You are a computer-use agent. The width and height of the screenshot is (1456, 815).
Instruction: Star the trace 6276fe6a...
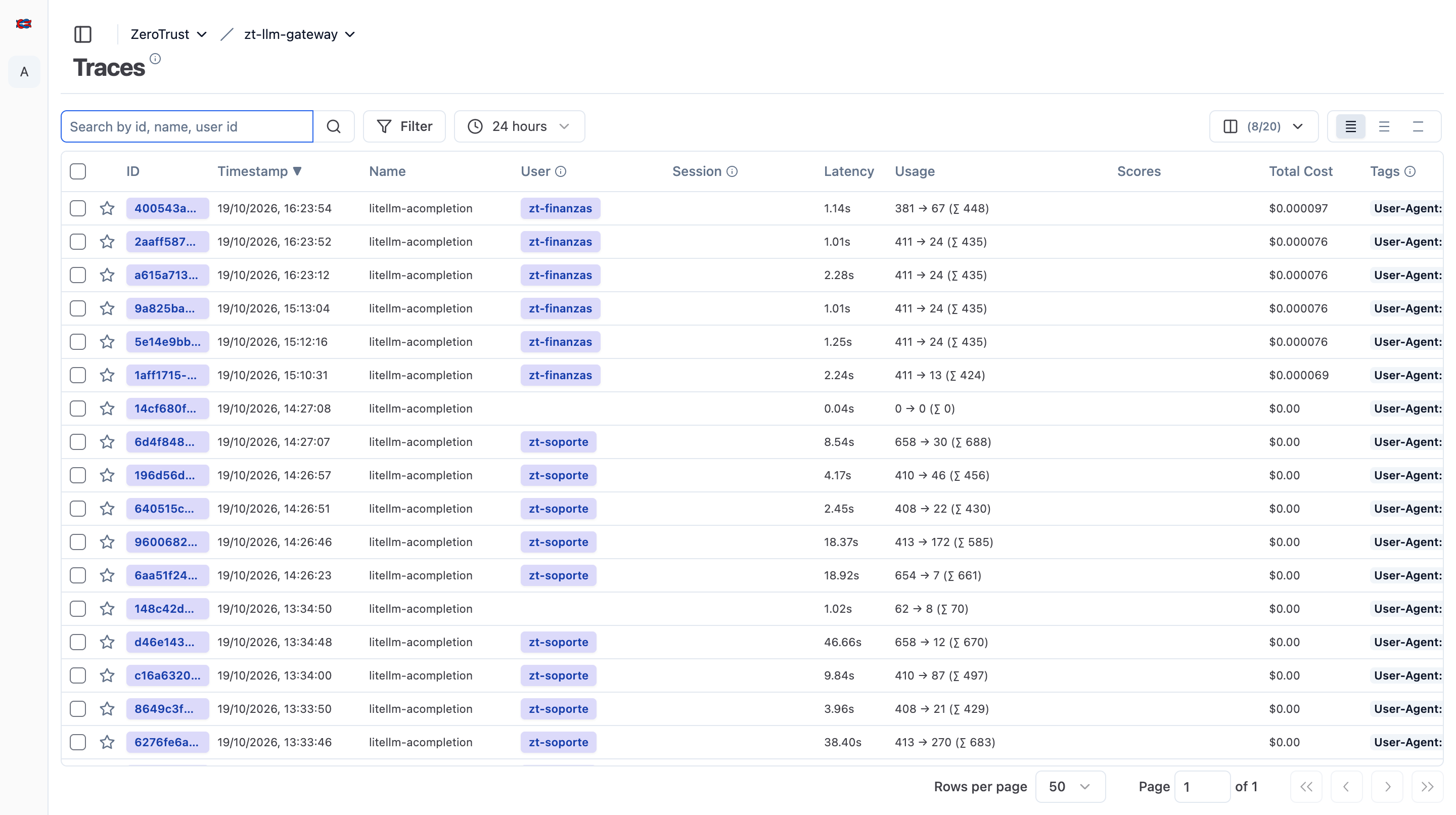click(107, 742)
